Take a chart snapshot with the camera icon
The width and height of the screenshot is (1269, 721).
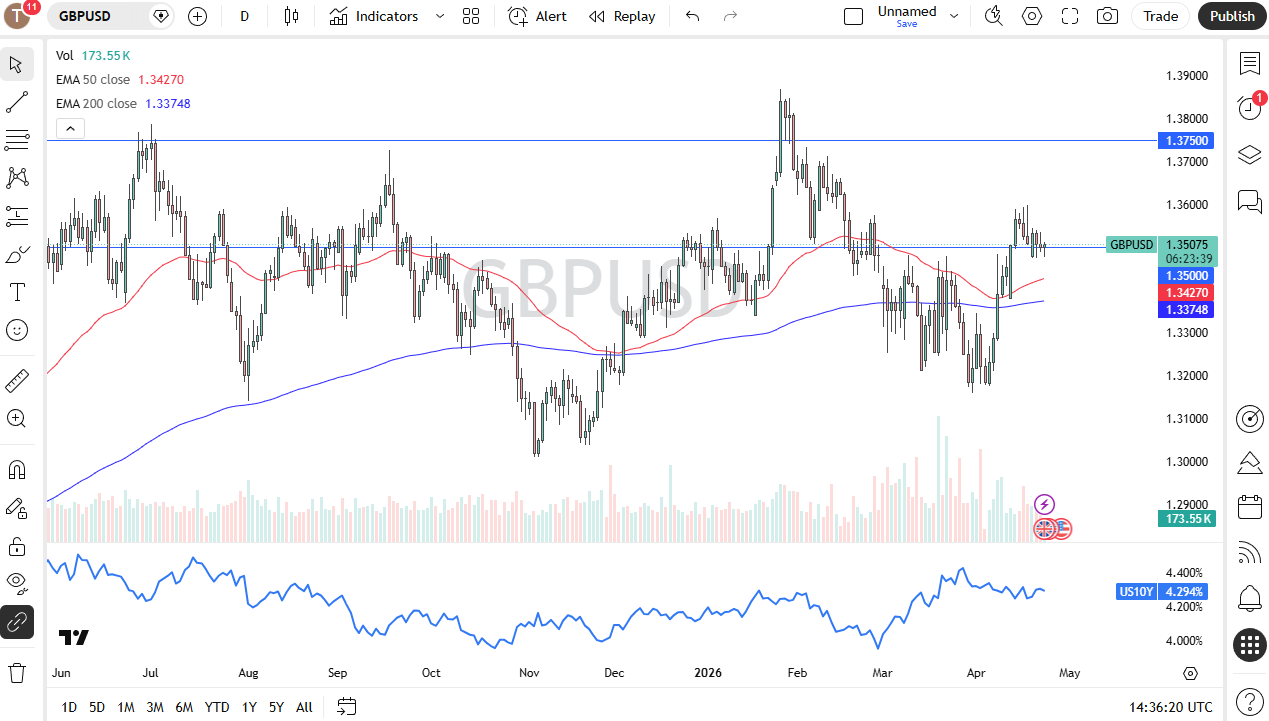[x=1107, y=16]
